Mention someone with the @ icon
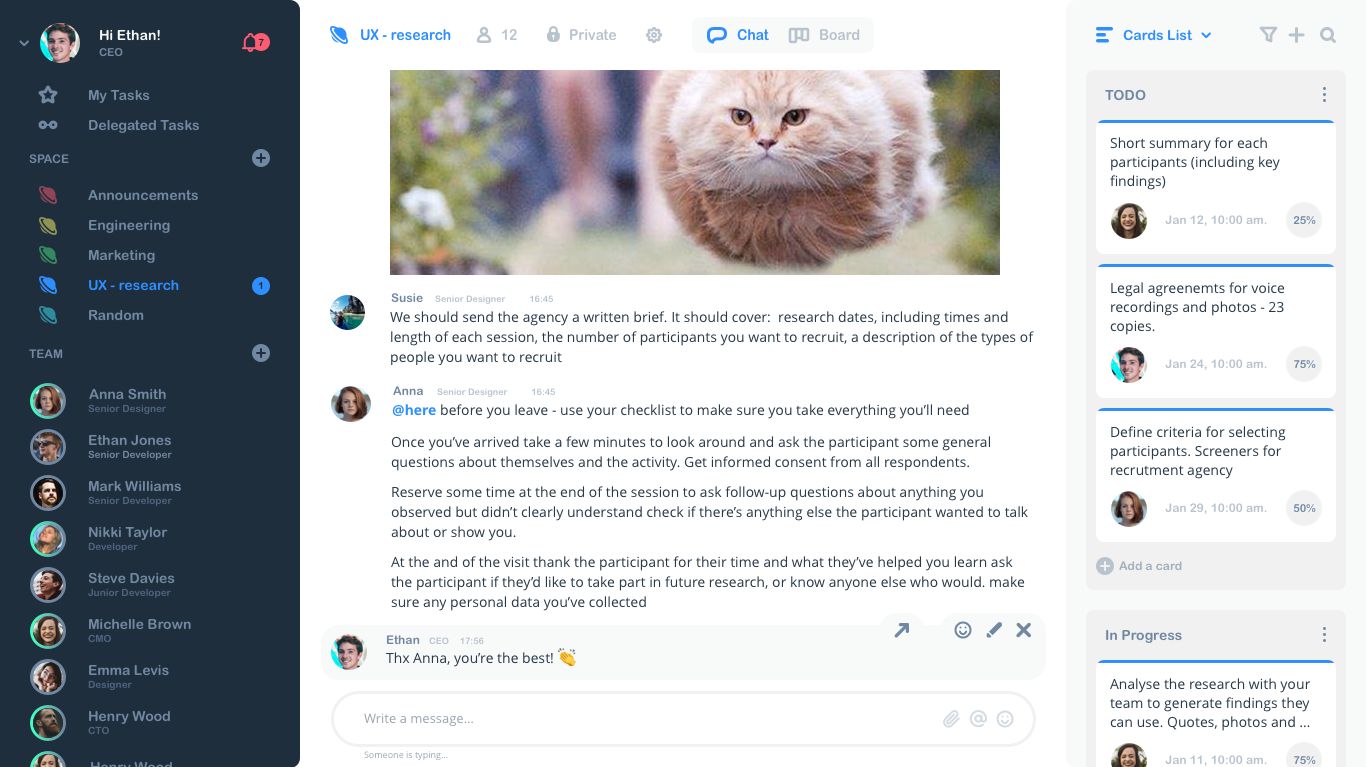Viewport: 1366px width, 767px height. point(978,718)
